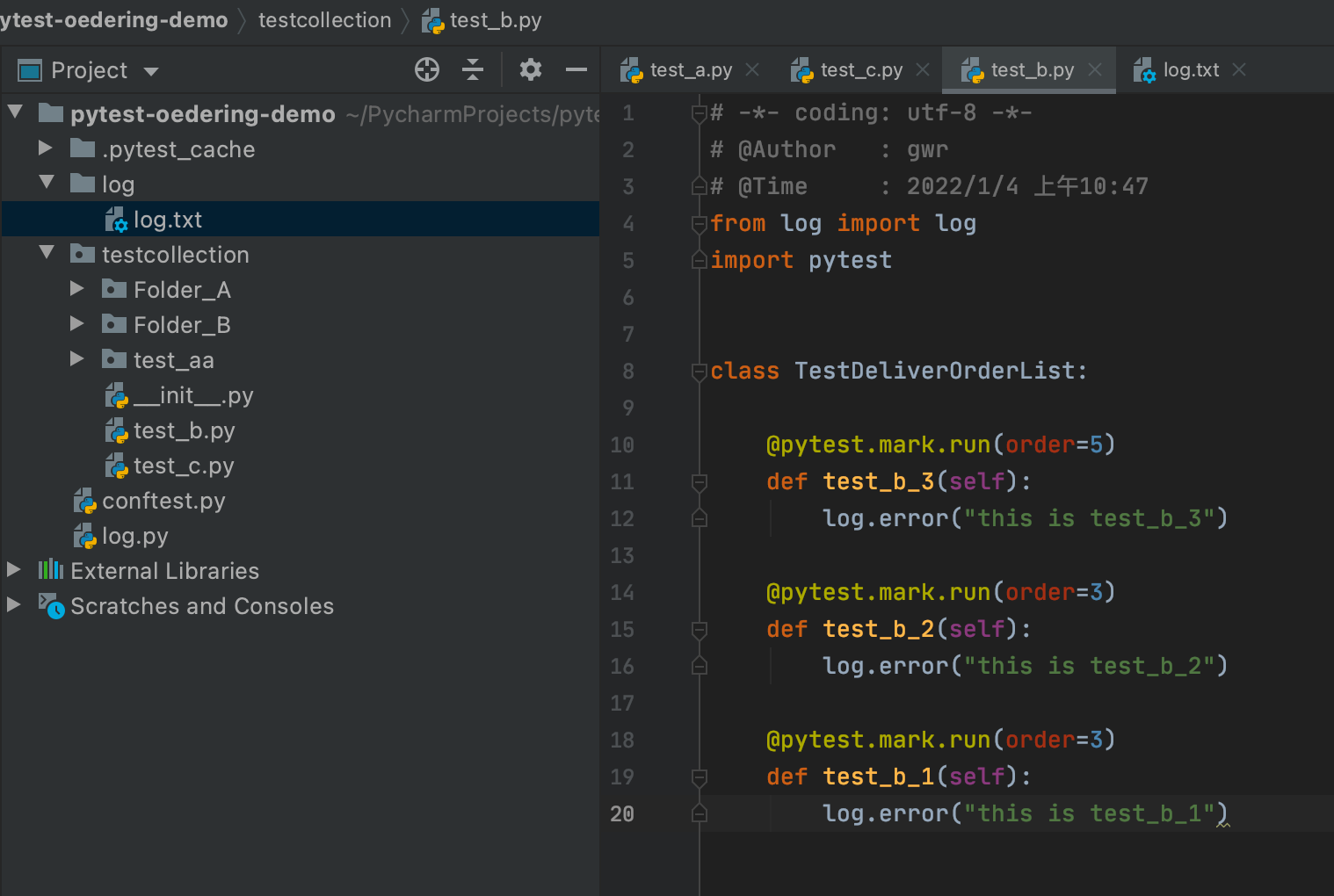Image resolution: width=1334 pixels, height=896 pixels.
Task: Click the External Libraries bars icon
Action: [x=51, y=569]
